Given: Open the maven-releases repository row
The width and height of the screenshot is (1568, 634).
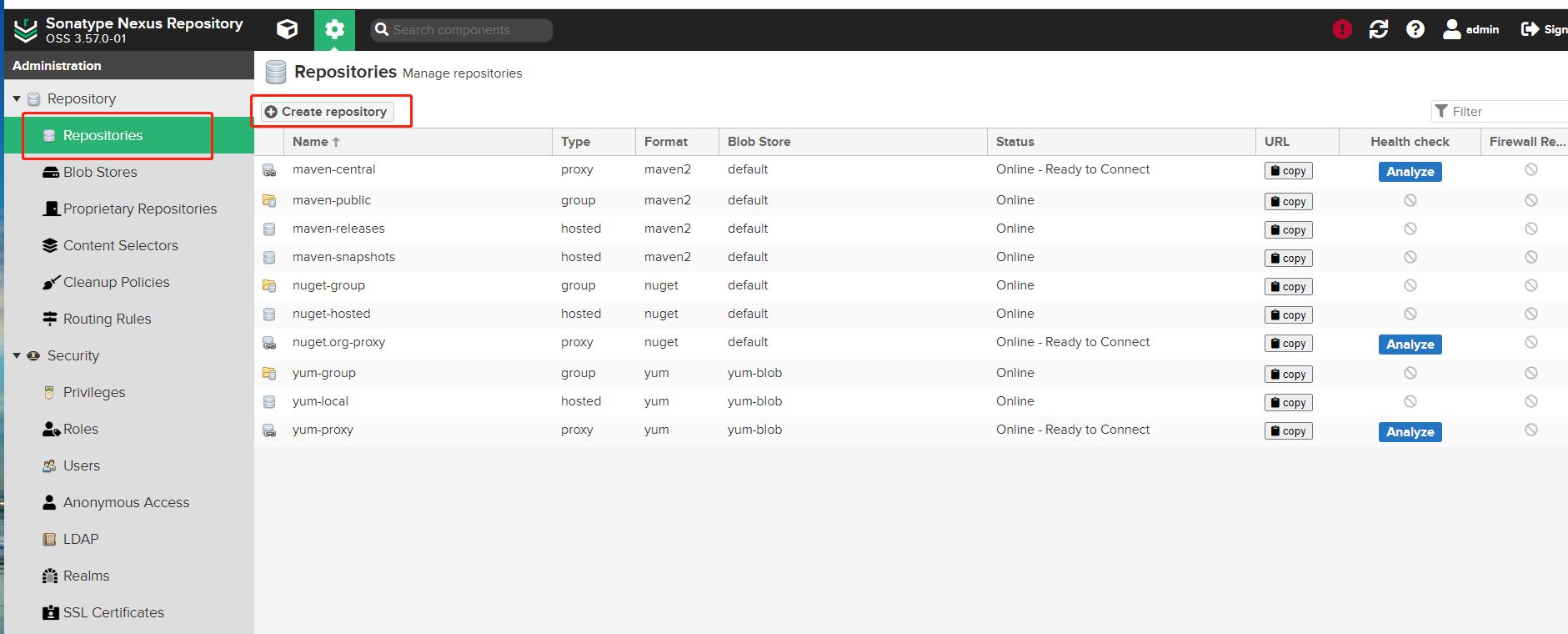Looking at the screenshot, I should (911, 229).
